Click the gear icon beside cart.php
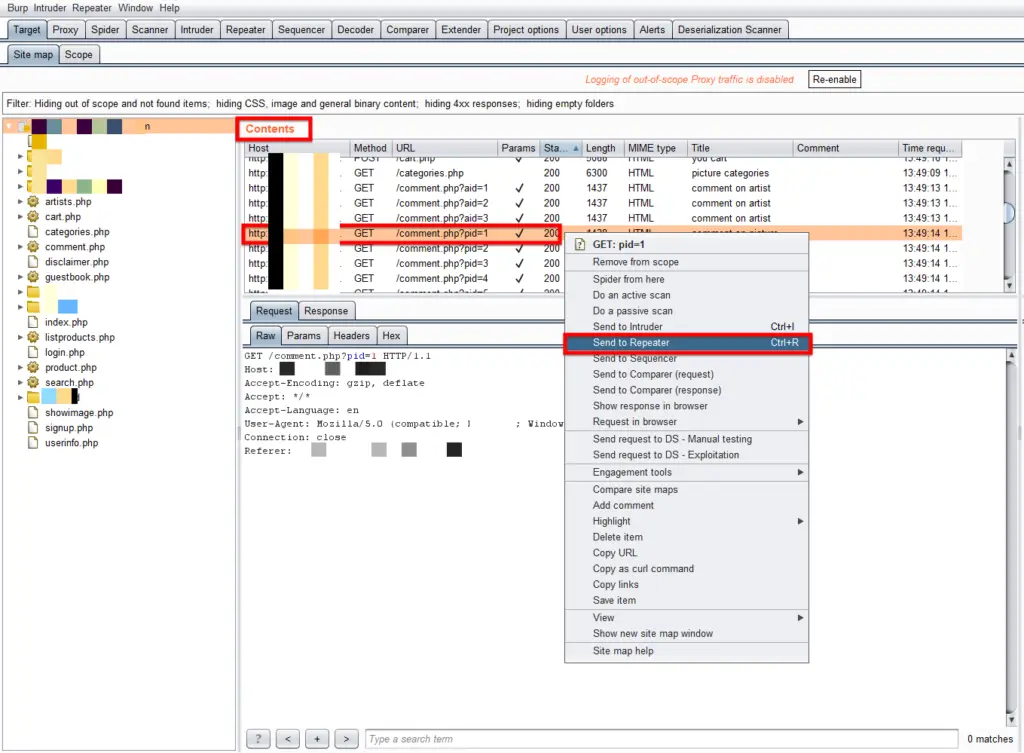 pyautogui.click(x=33, y=217)
